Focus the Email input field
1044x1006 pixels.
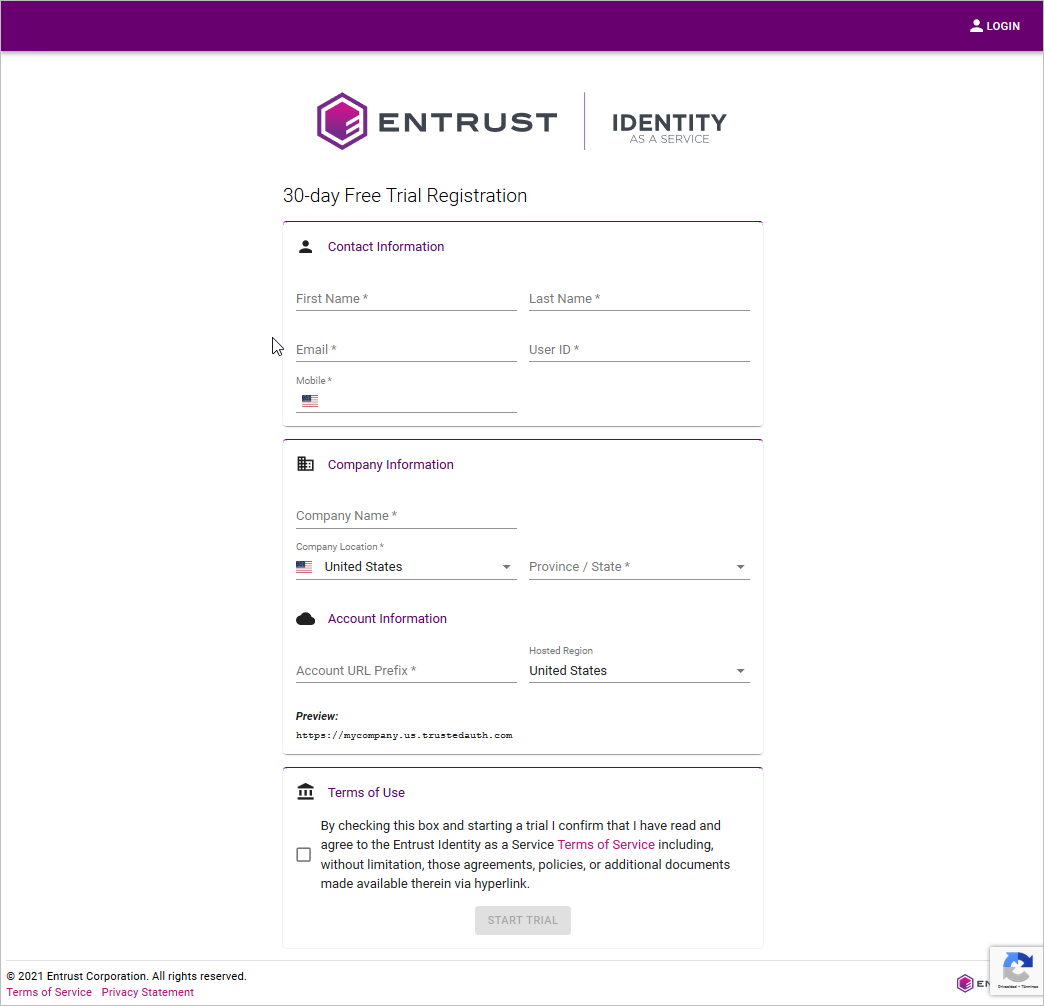pos(406,350)
